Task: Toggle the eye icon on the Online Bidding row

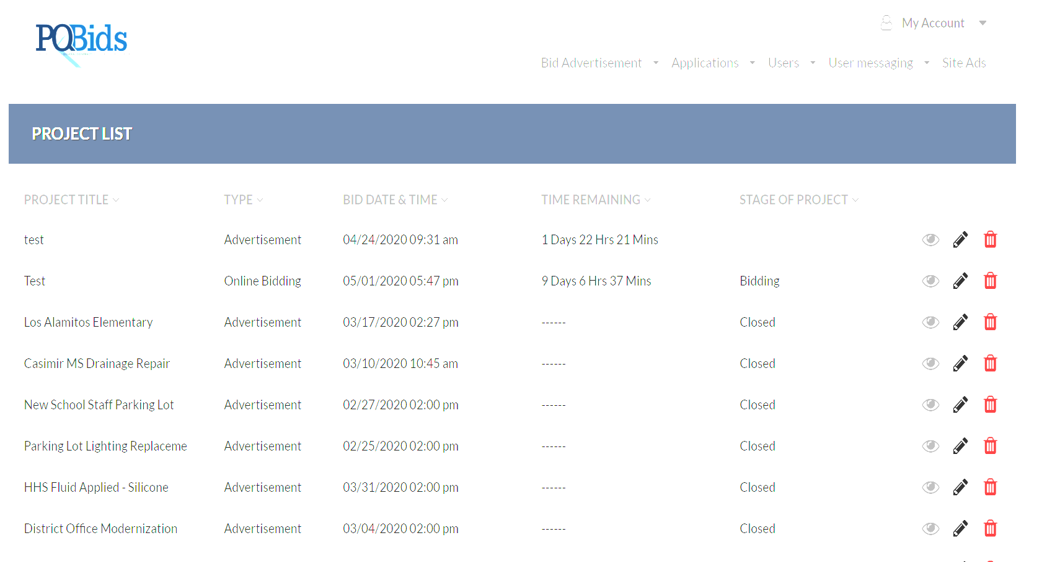Action: [930, 281]
